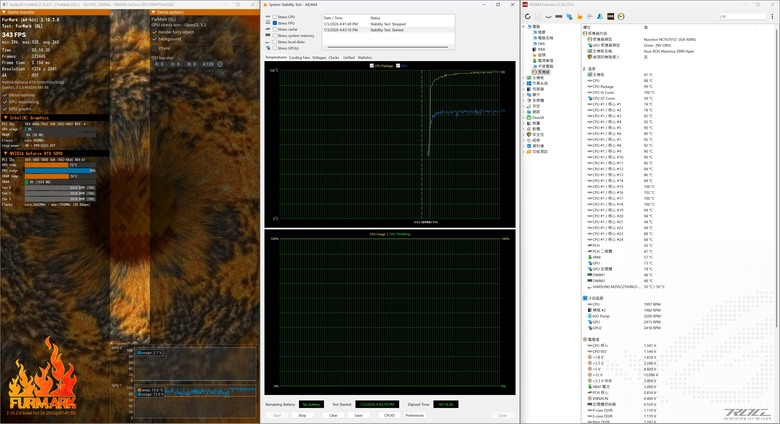Select the IPMI item in AIDA64 tree
Screen dimensions: 780x424
pos(541,49)
